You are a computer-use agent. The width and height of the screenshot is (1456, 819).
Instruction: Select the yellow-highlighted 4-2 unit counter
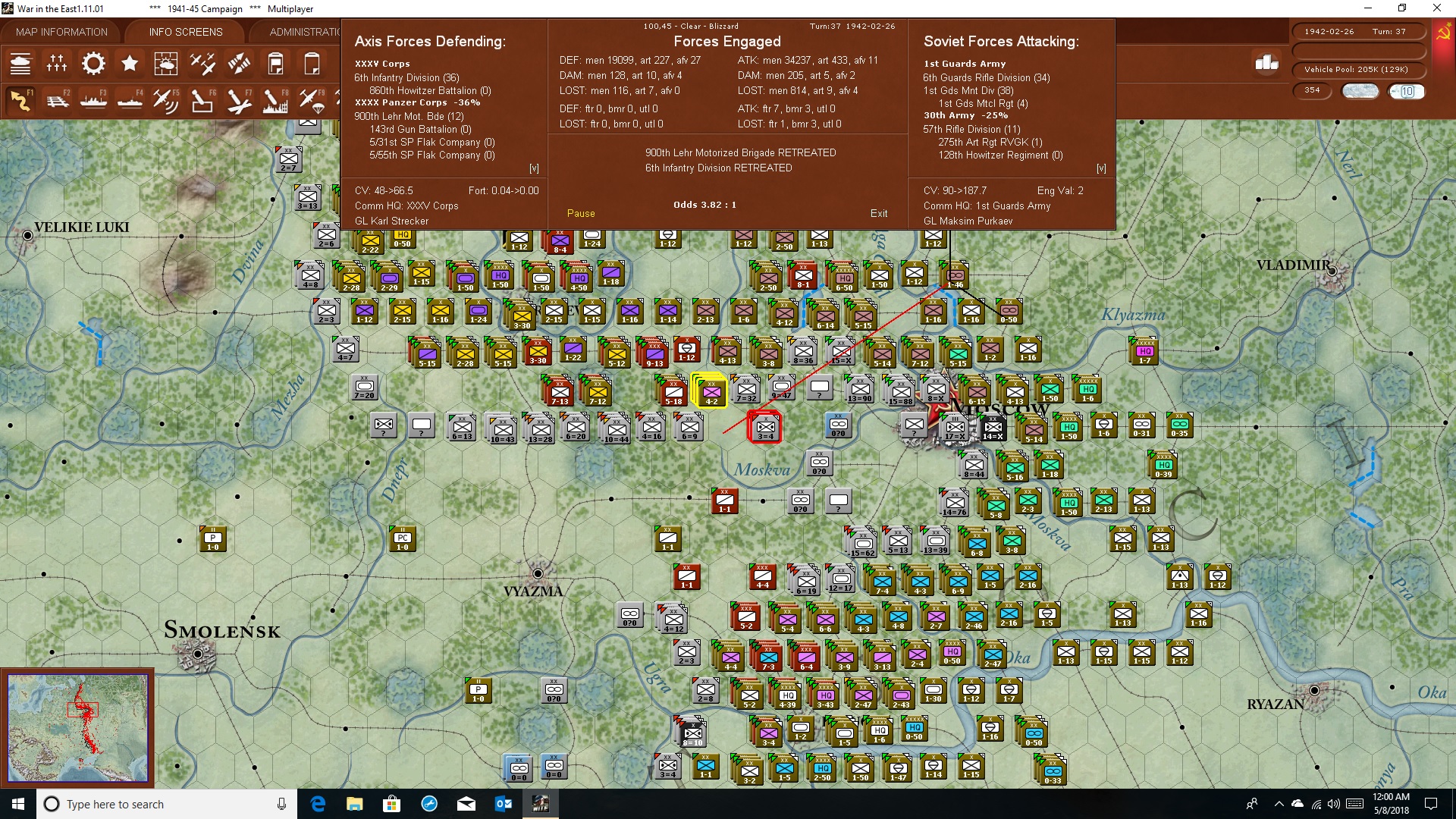click(711, 391)
